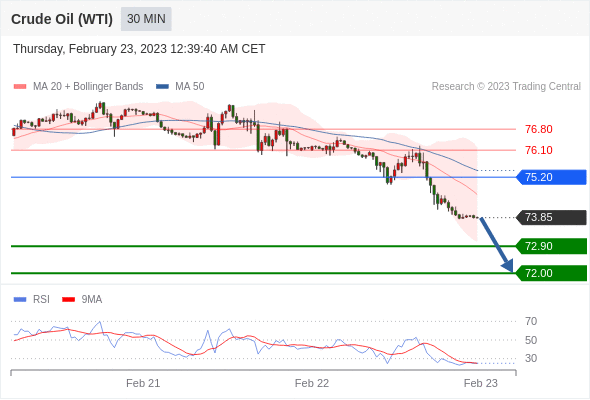Click the blue MA 50 legend swatch
Viewport: 590px width, 400px height.
pos(162,87)
